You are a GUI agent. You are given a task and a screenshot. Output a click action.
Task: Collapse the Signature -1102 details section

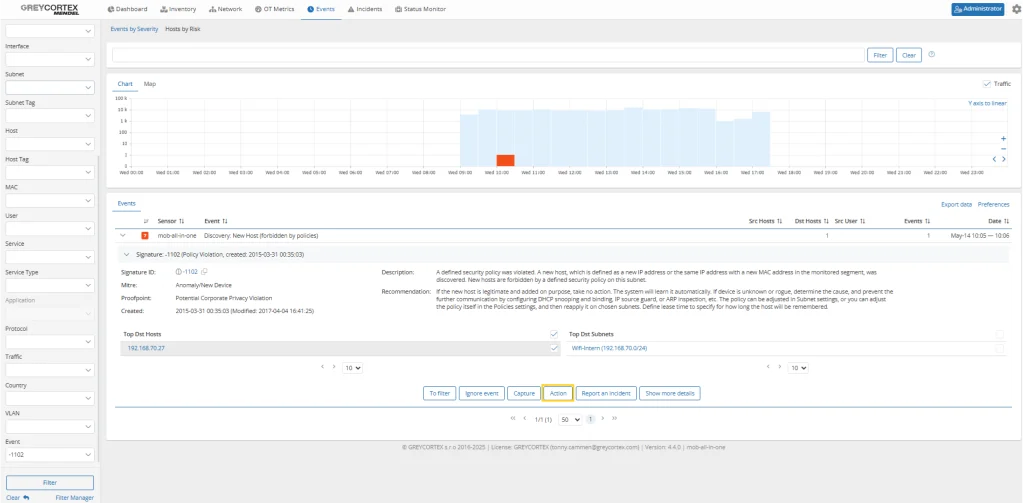(128, 255)
